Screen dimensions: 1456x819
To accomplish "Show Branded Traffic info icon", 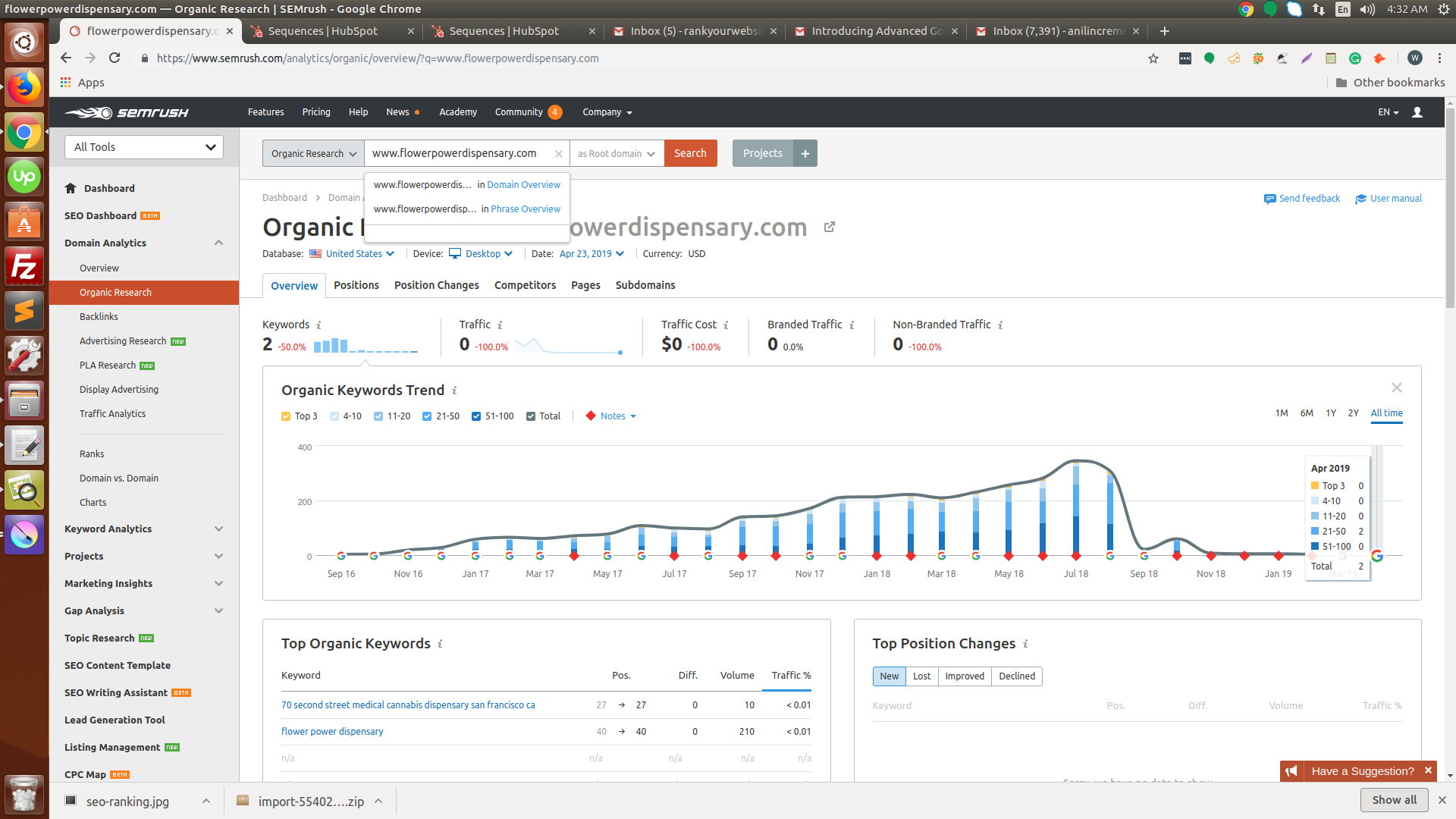I will pyautogui.click(x=852, y=325).
